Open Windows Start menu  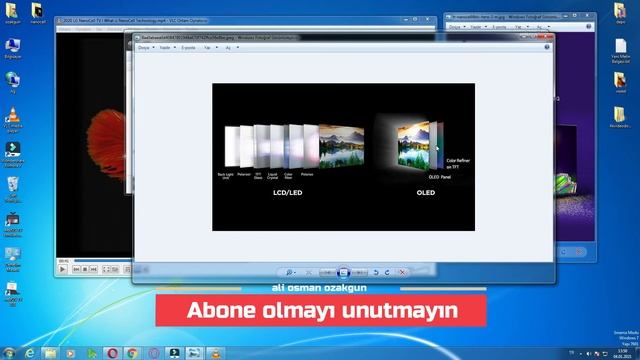coord(9,353)
